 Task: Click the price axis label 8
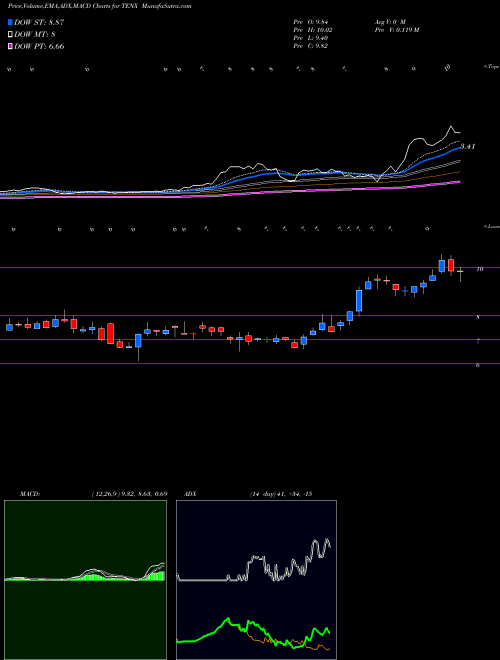(x=478, y=318)
